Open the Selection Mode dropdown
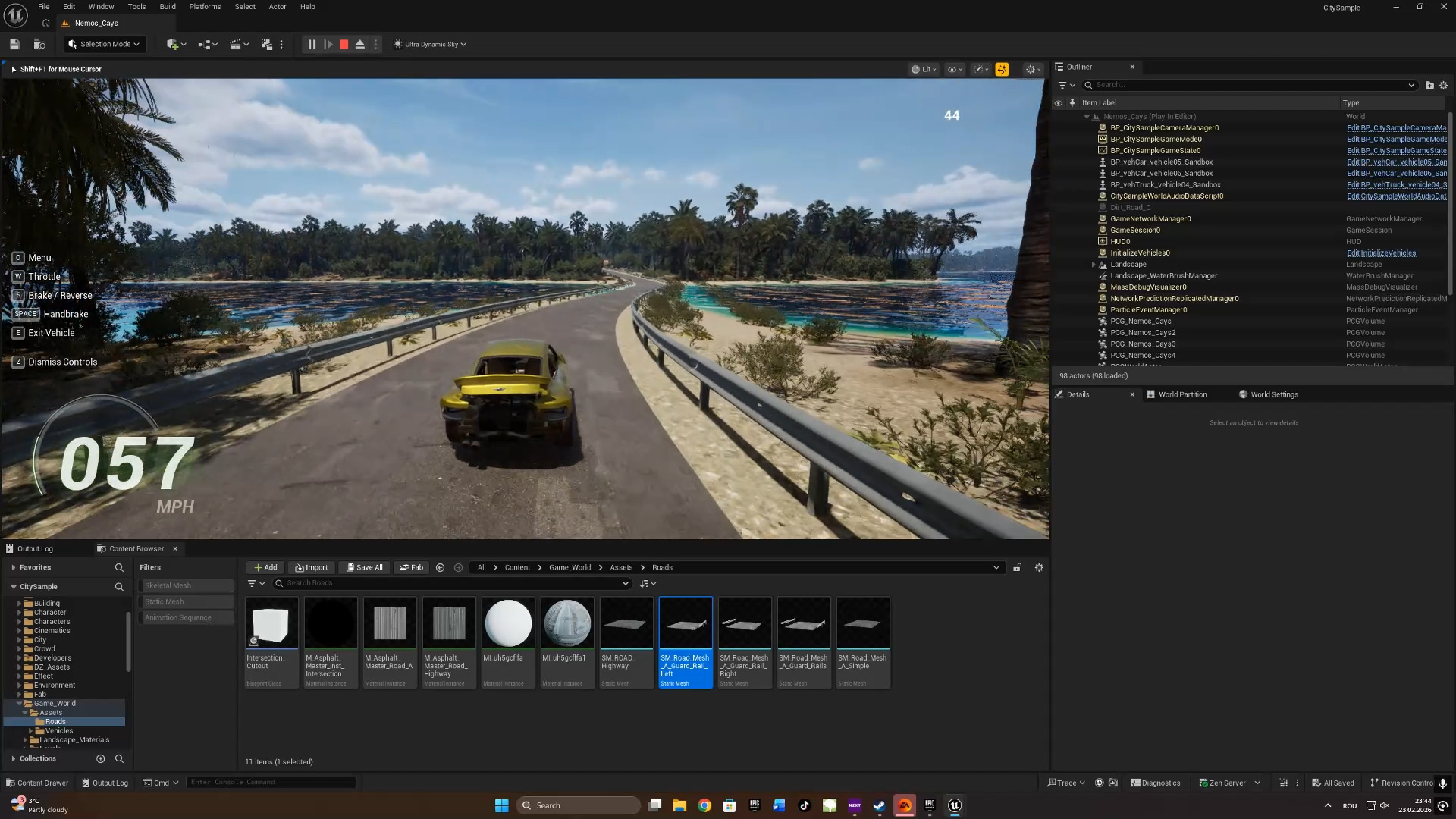The width and height of the screenshot is (1456, 819). pyautogui.click(x=104, y=44)
